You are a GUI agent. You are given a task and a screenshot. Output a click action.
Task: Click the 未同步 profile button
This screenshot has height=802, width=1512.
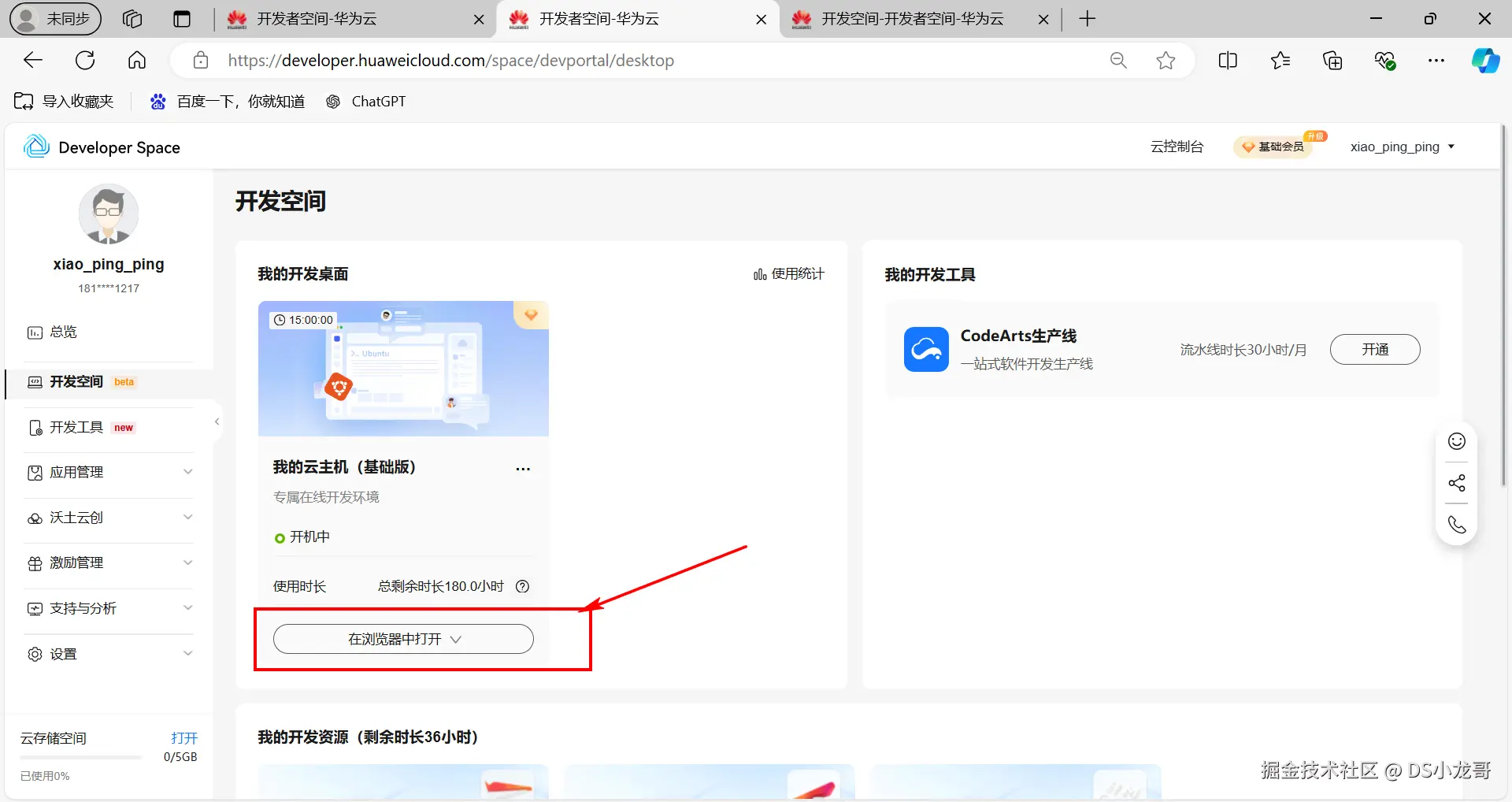click(55, 19)
